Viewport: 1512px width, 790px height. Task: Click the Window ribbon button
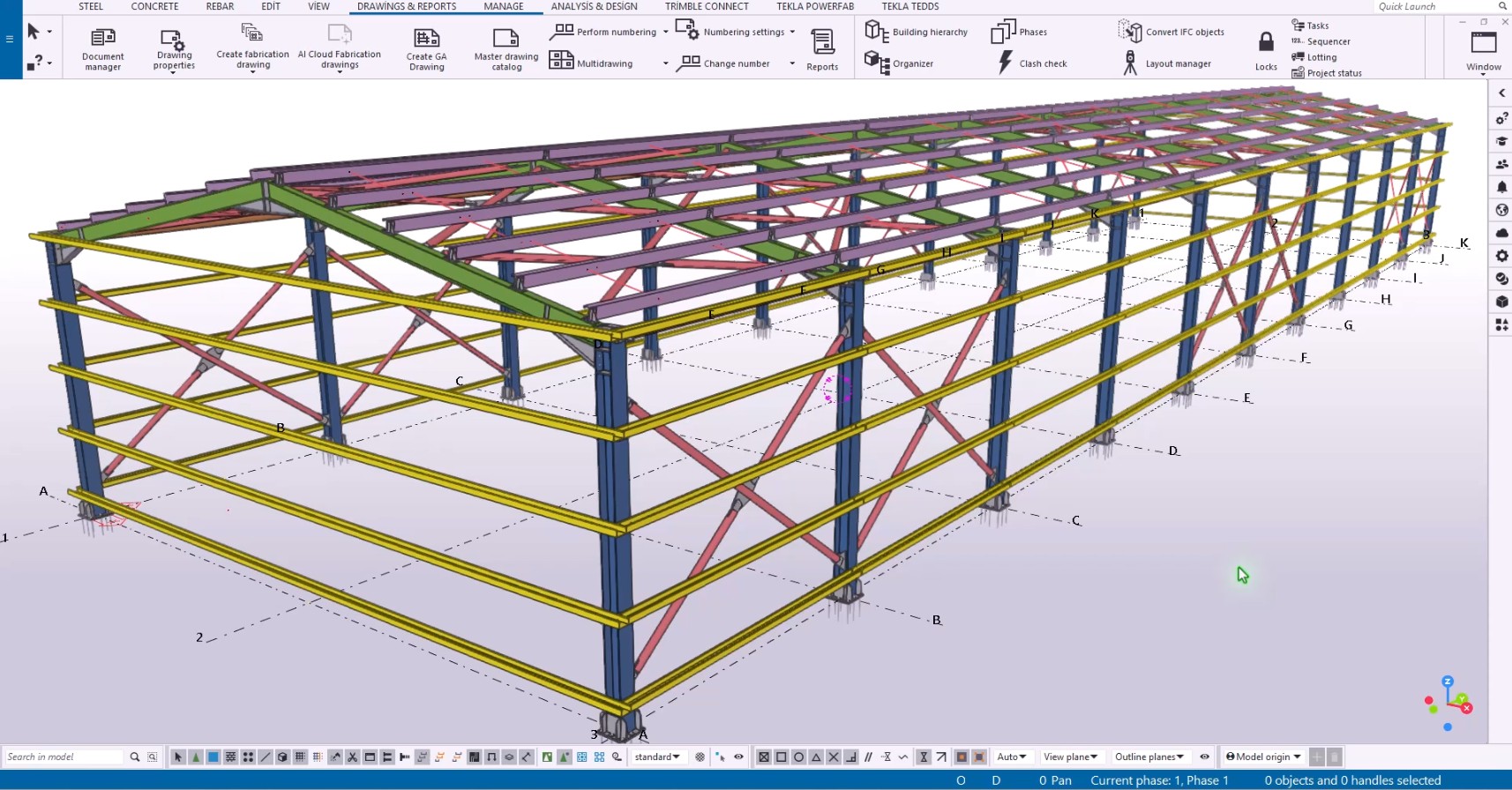(1484, 50)
